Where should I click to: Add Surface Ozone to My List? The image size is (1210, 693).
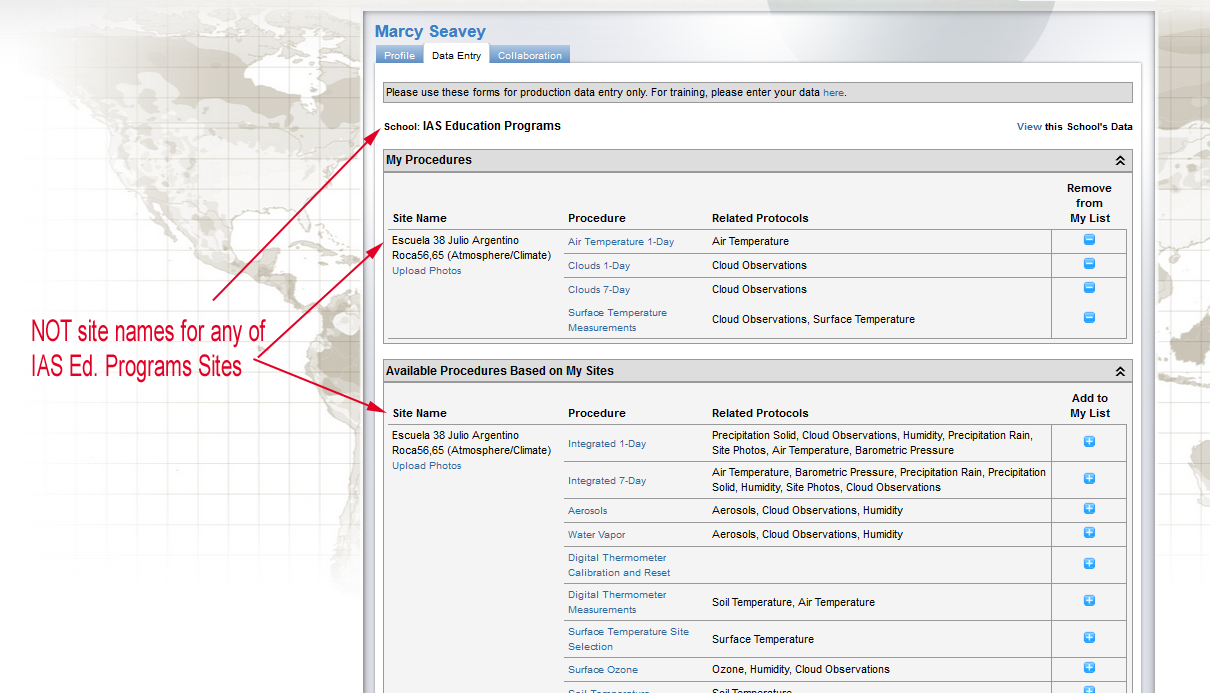tap(1089, 668)
